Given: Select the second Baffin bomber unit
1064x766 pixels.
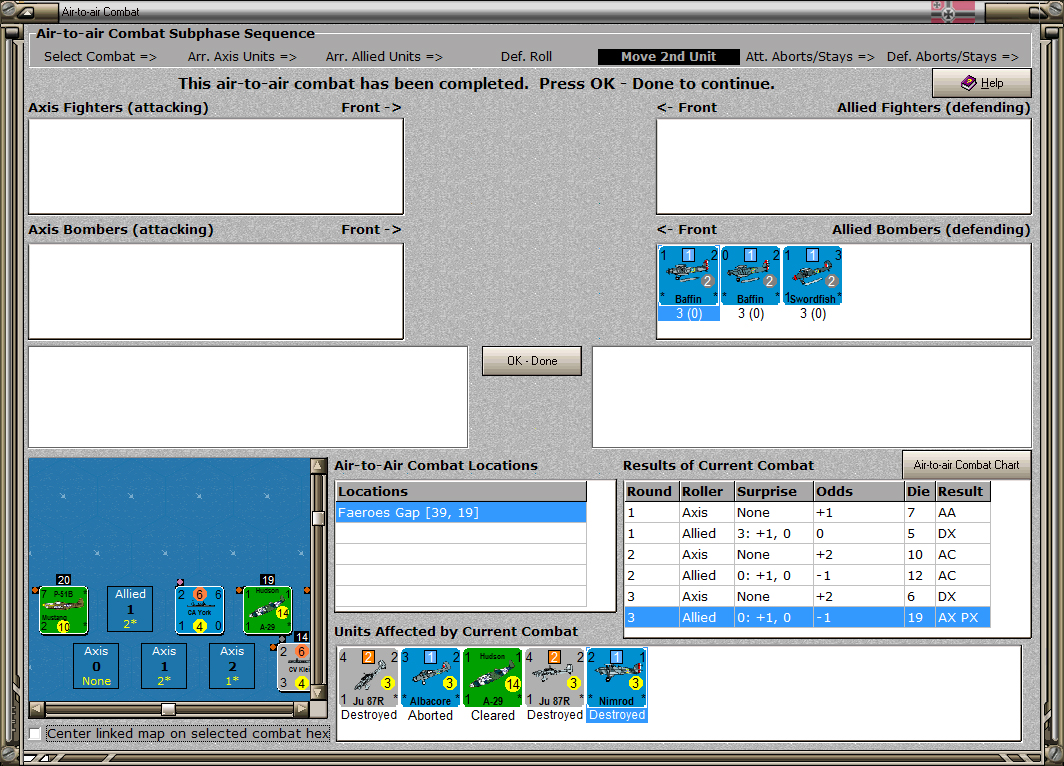Looking at the screenshot, I should tap(750, 275).
